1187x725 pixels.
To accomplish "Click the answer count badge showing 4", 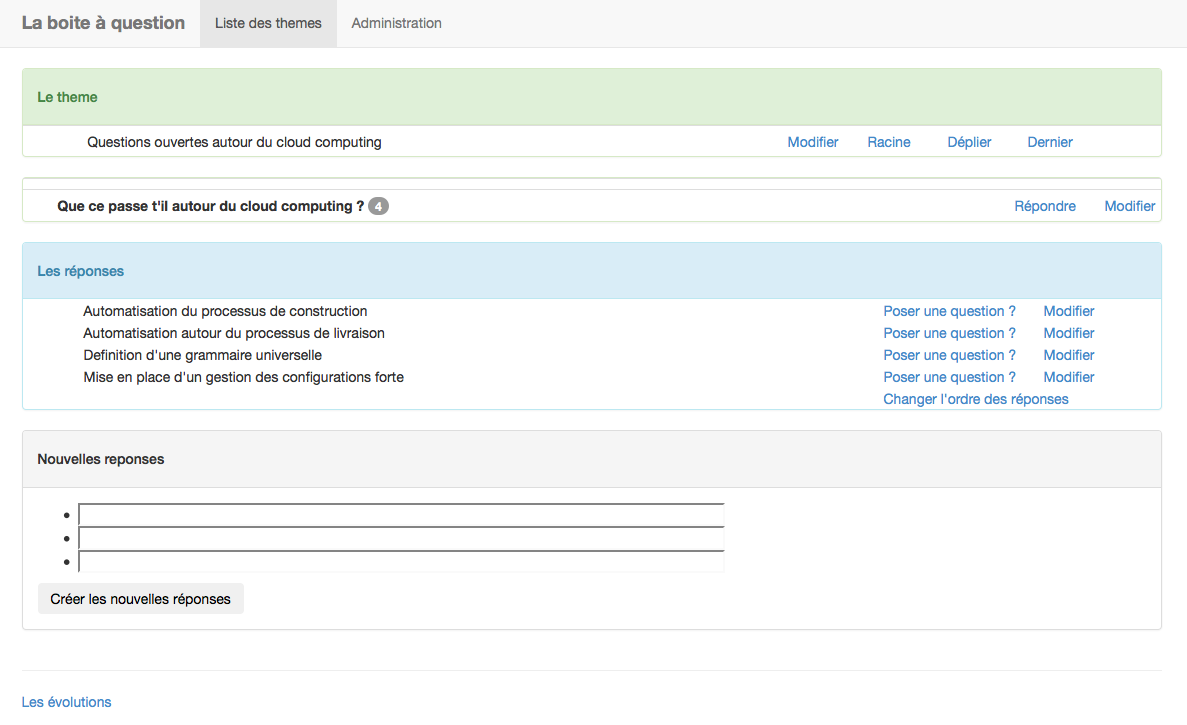I will pyautogui.click(x=378, y=207).
